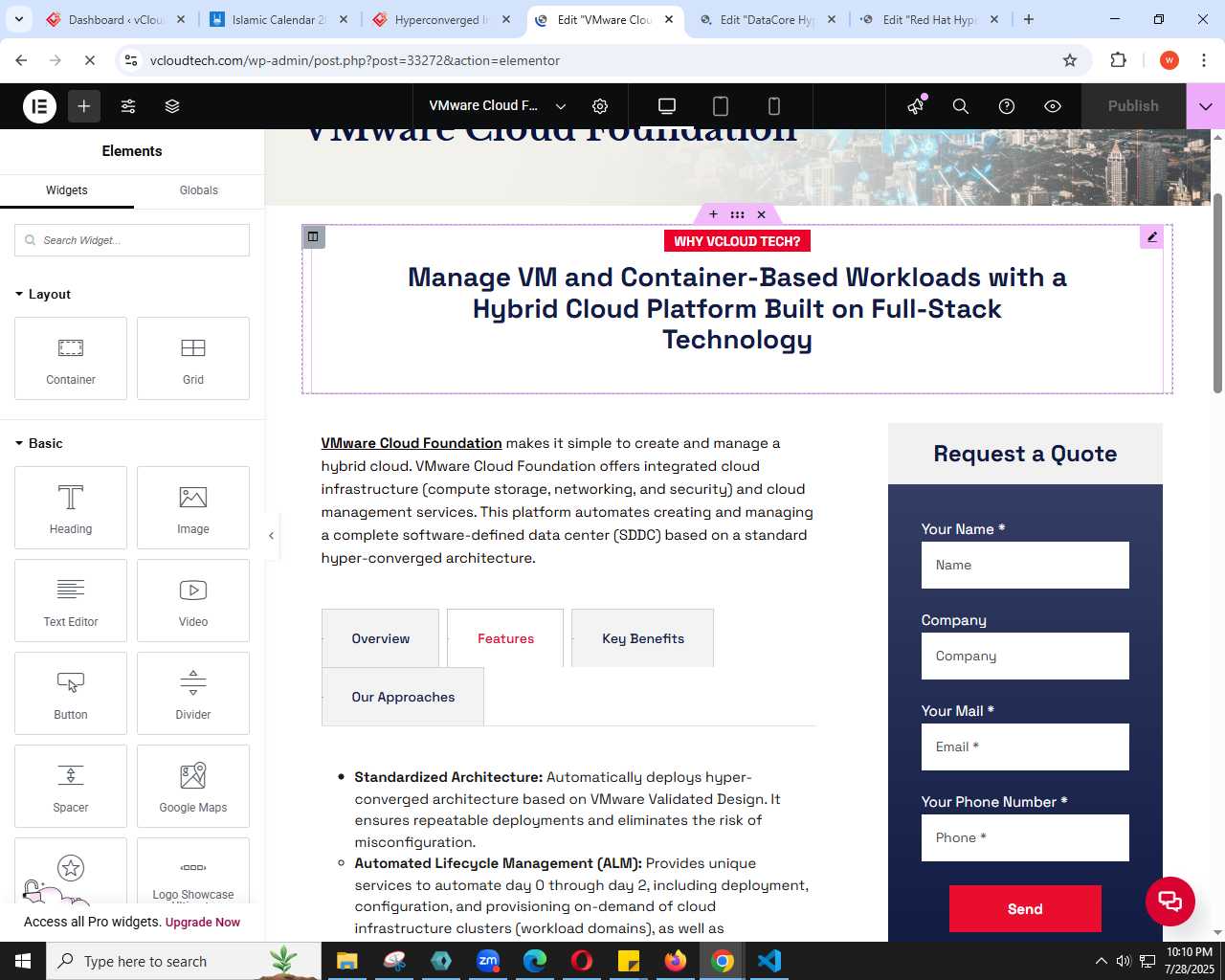The width and height of the screenshot is (1225, 980).
Task: Open What's New megaphone icon
Action: 917,106
